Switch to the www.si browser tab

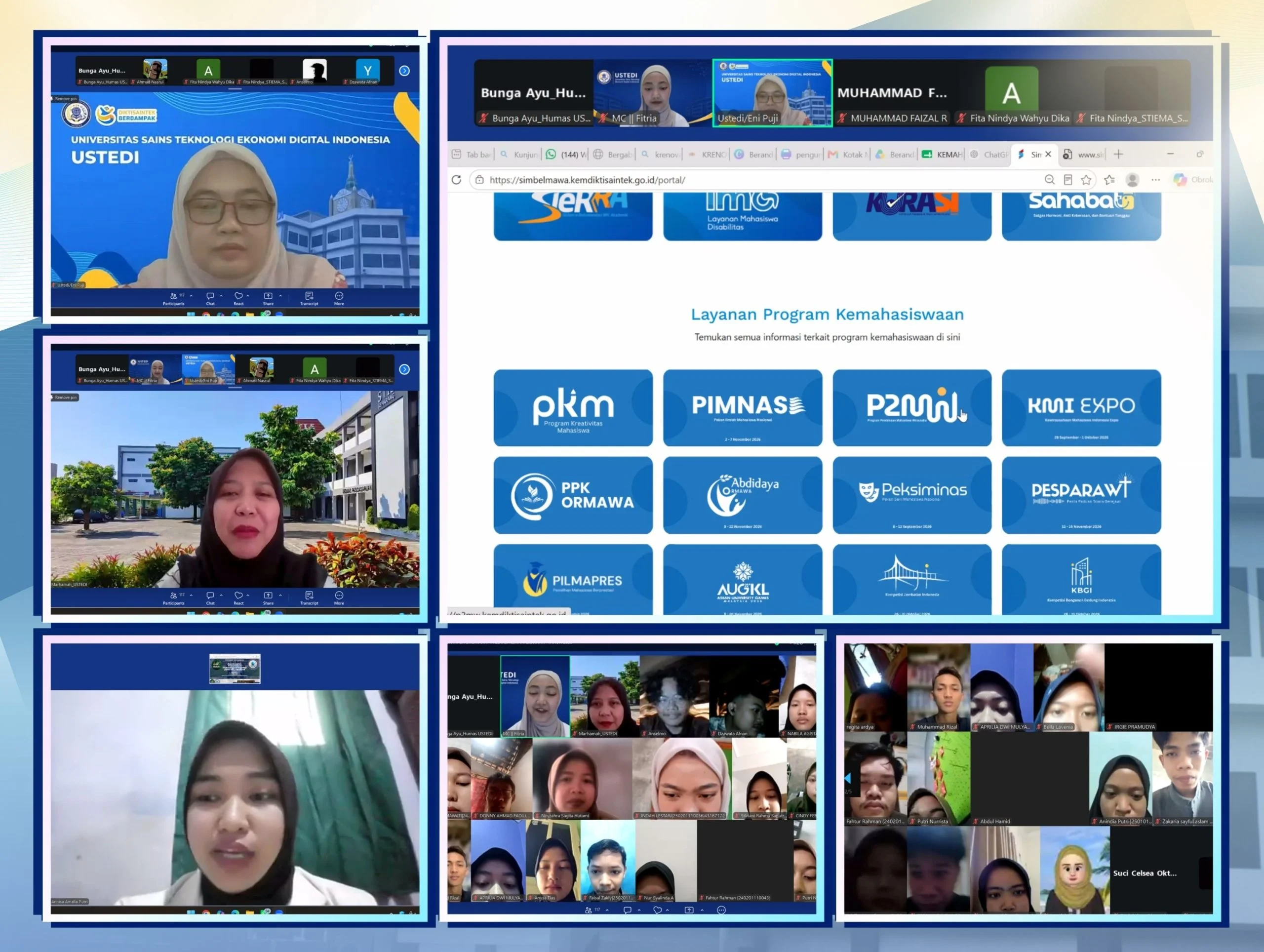(x=1083, y=154)
